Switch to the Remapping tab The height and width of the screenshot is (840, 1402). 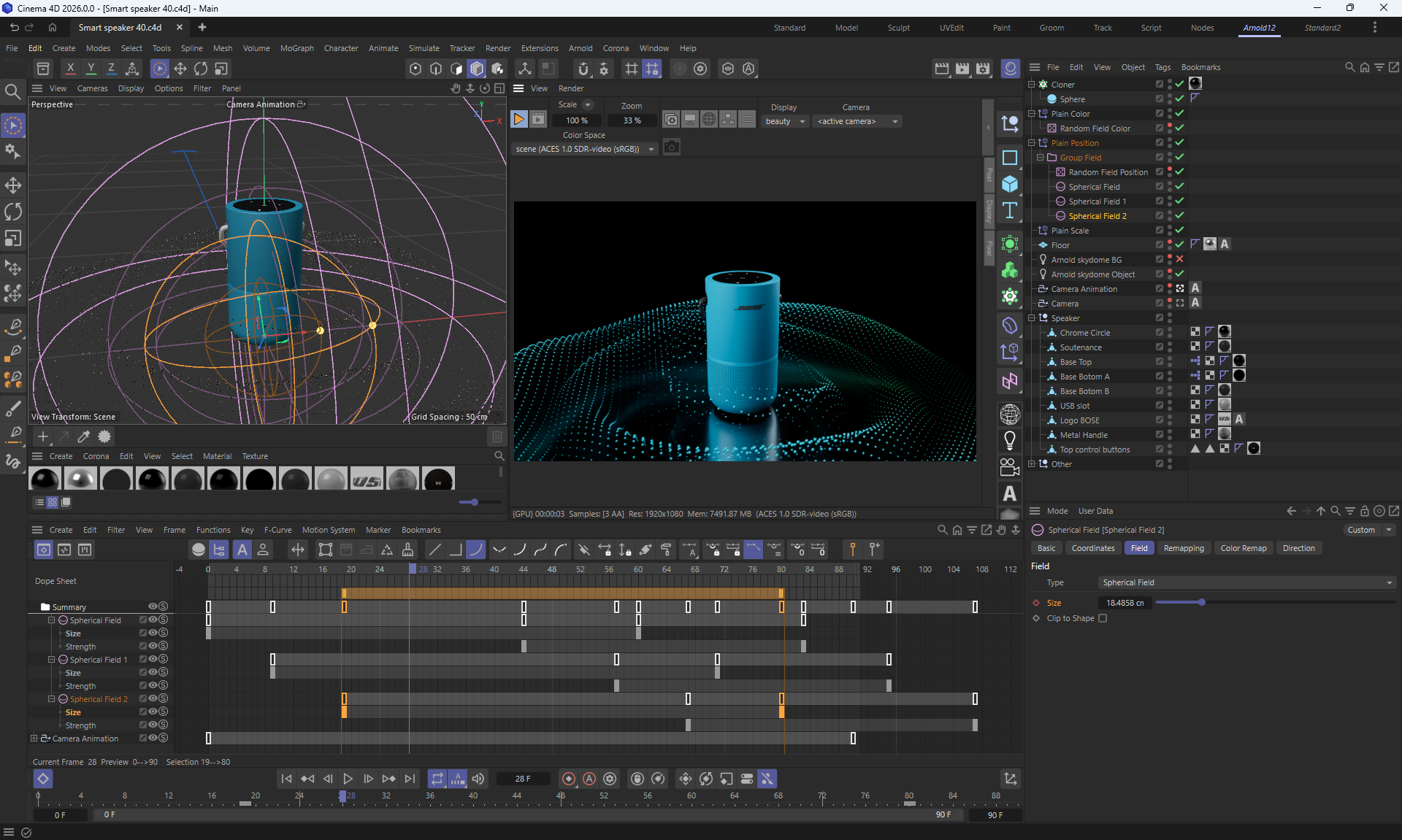(x=1184, y=548)
